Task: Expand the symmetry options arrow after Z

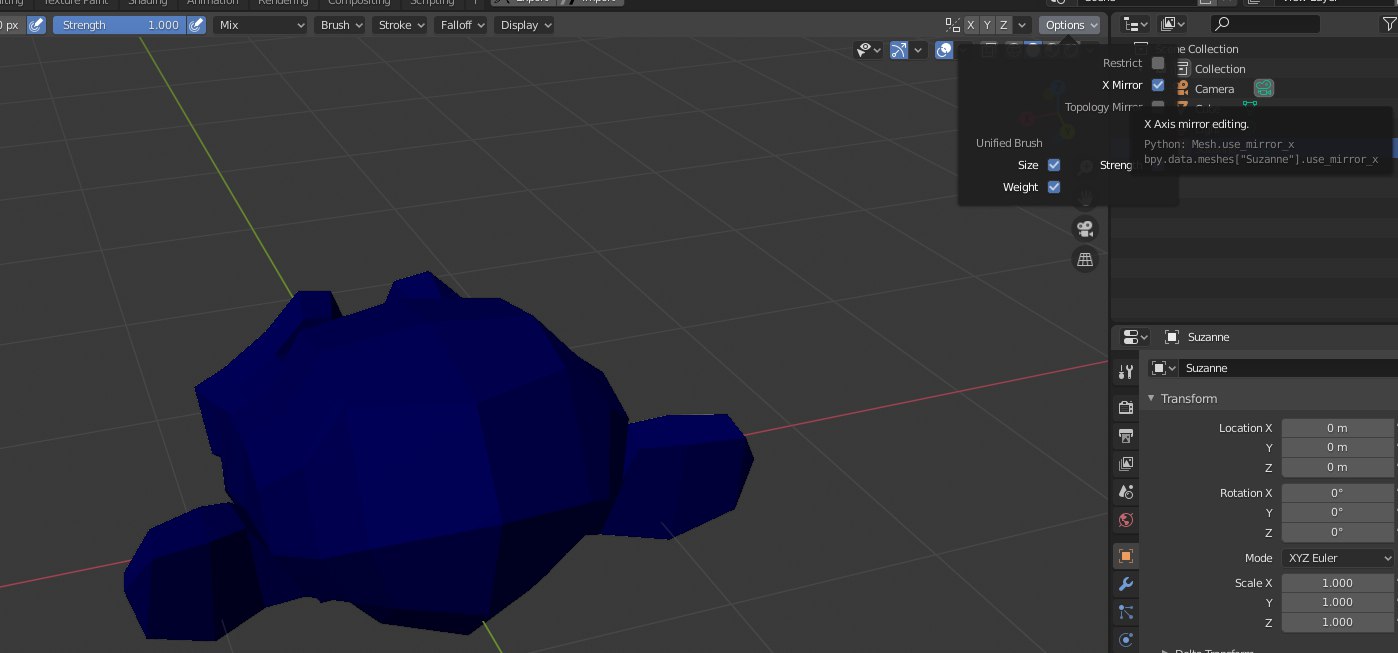Action: (1022, 25)
